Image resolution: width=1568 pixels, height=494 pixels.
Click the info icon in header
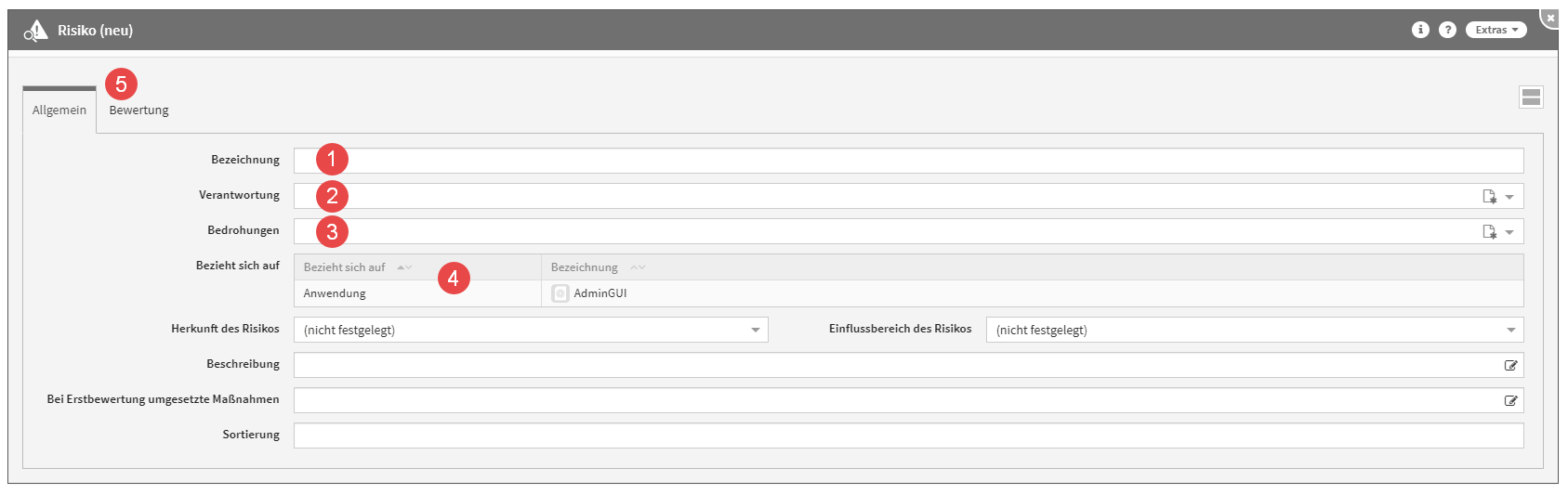point(1420,30)
